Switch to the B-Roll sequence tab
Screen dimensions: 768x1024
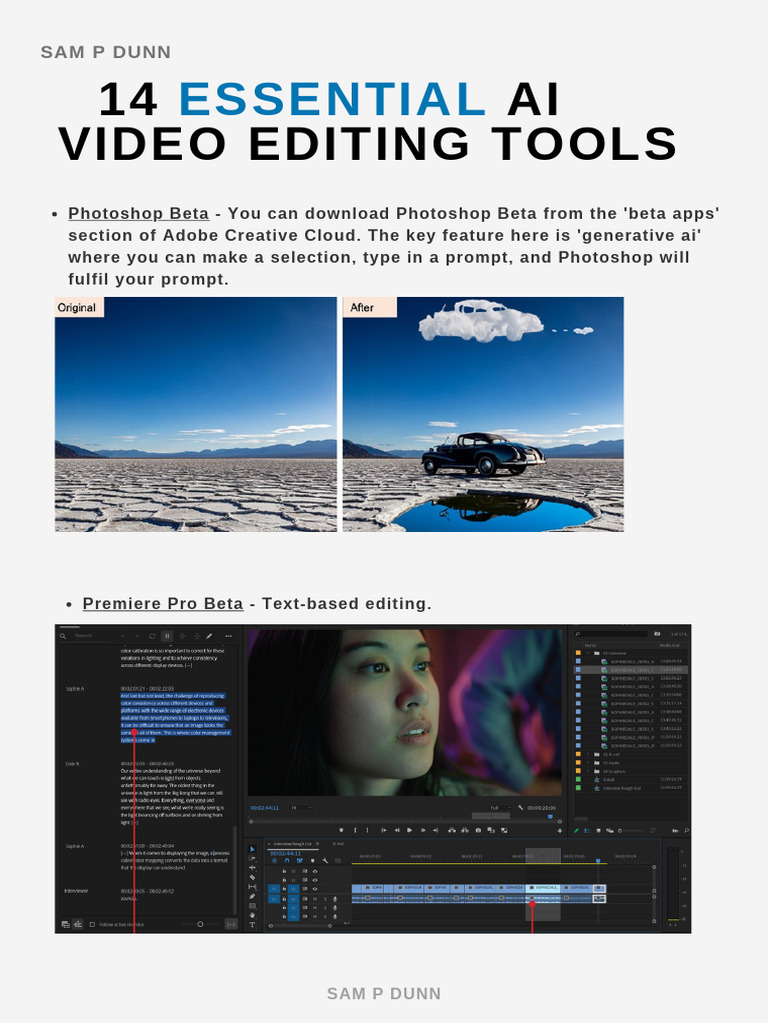(x=338, y=844)
